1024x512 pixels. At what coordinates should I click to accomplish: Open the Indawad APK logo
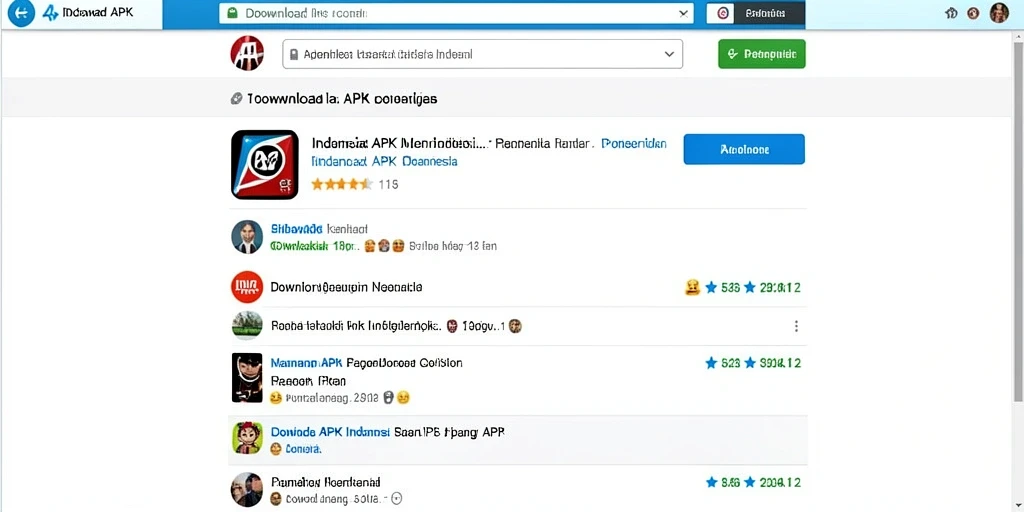(x=50, y=13)
